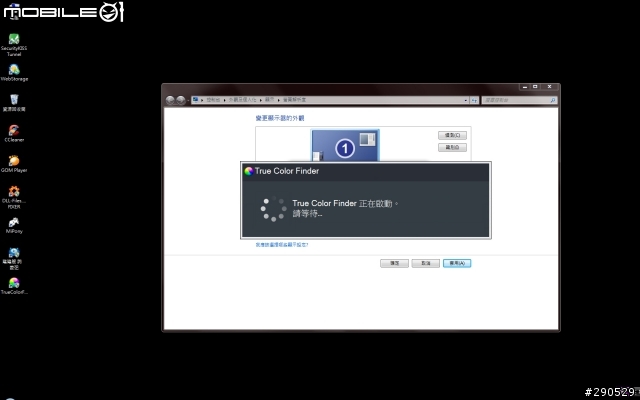The height and width of the screenshot is (400, 640).
Task: Click the True Color Finder dialog title bar
Action: coord(366,171)
